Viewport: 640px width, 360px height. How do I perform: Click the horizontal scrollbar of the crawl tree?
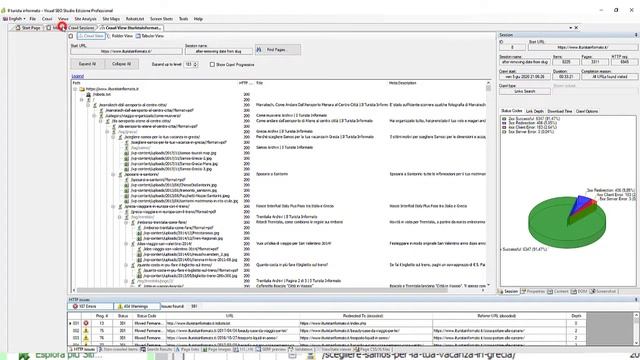point(279,290)
